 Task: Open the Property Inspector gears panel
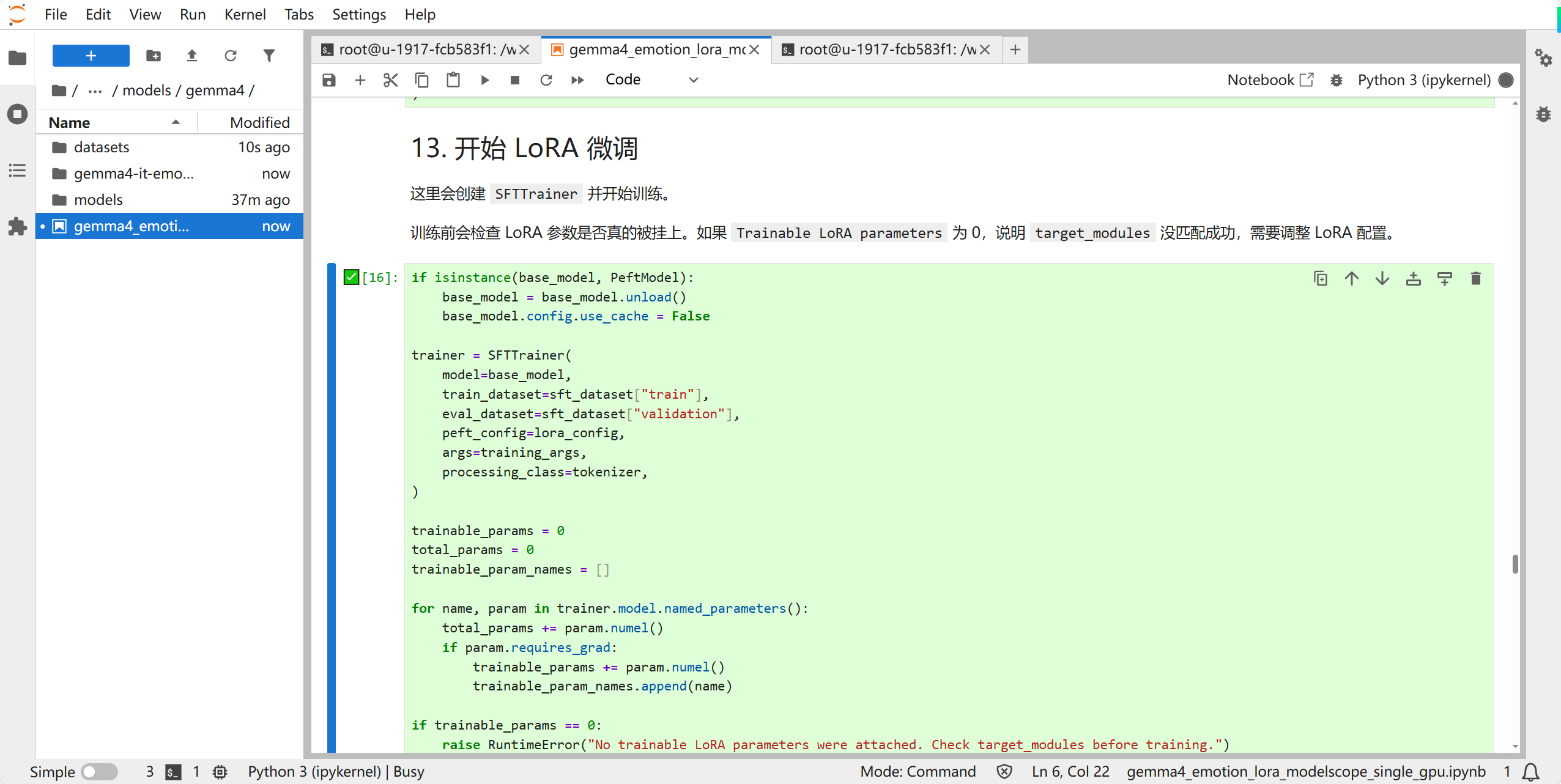point(1543,58)
